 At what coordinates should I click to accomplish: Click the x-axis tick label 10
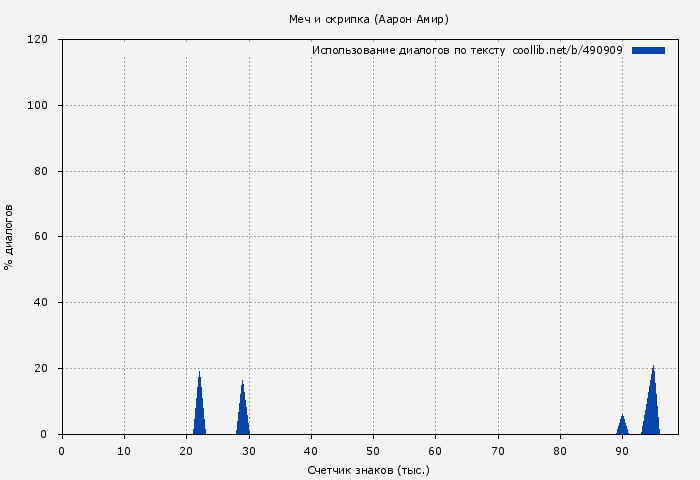click(124, 451)
